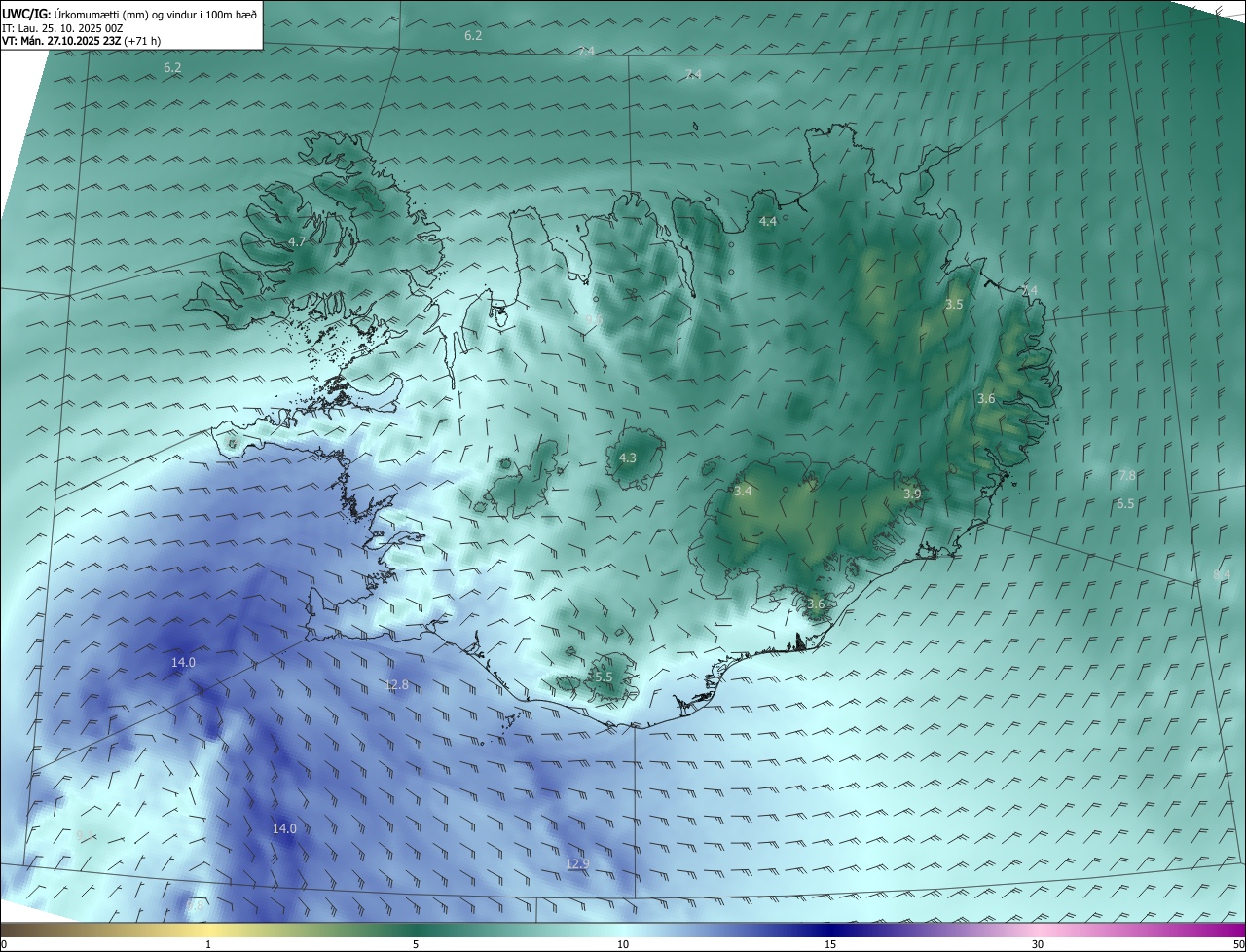The image size is (1246, 952).
Task: Click the colorbar tick label 0
Action: [4, 944]
